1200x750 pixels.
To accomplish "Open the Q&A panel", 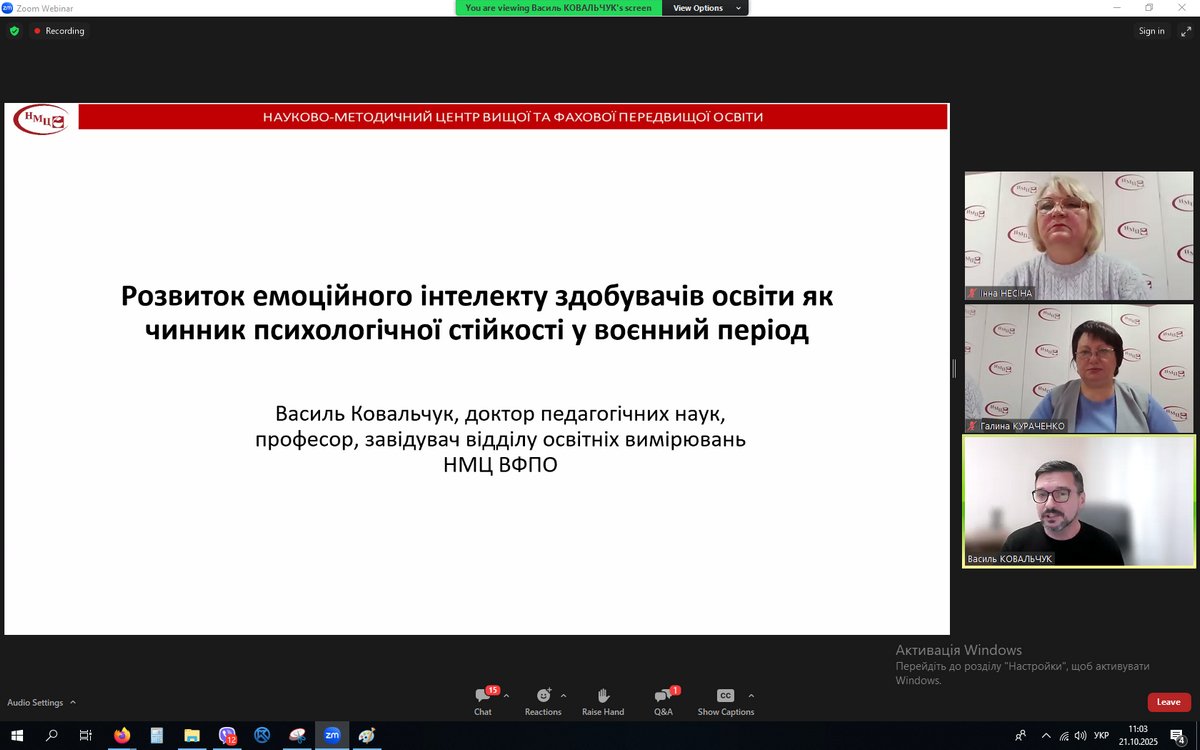I will click(663, 699).
